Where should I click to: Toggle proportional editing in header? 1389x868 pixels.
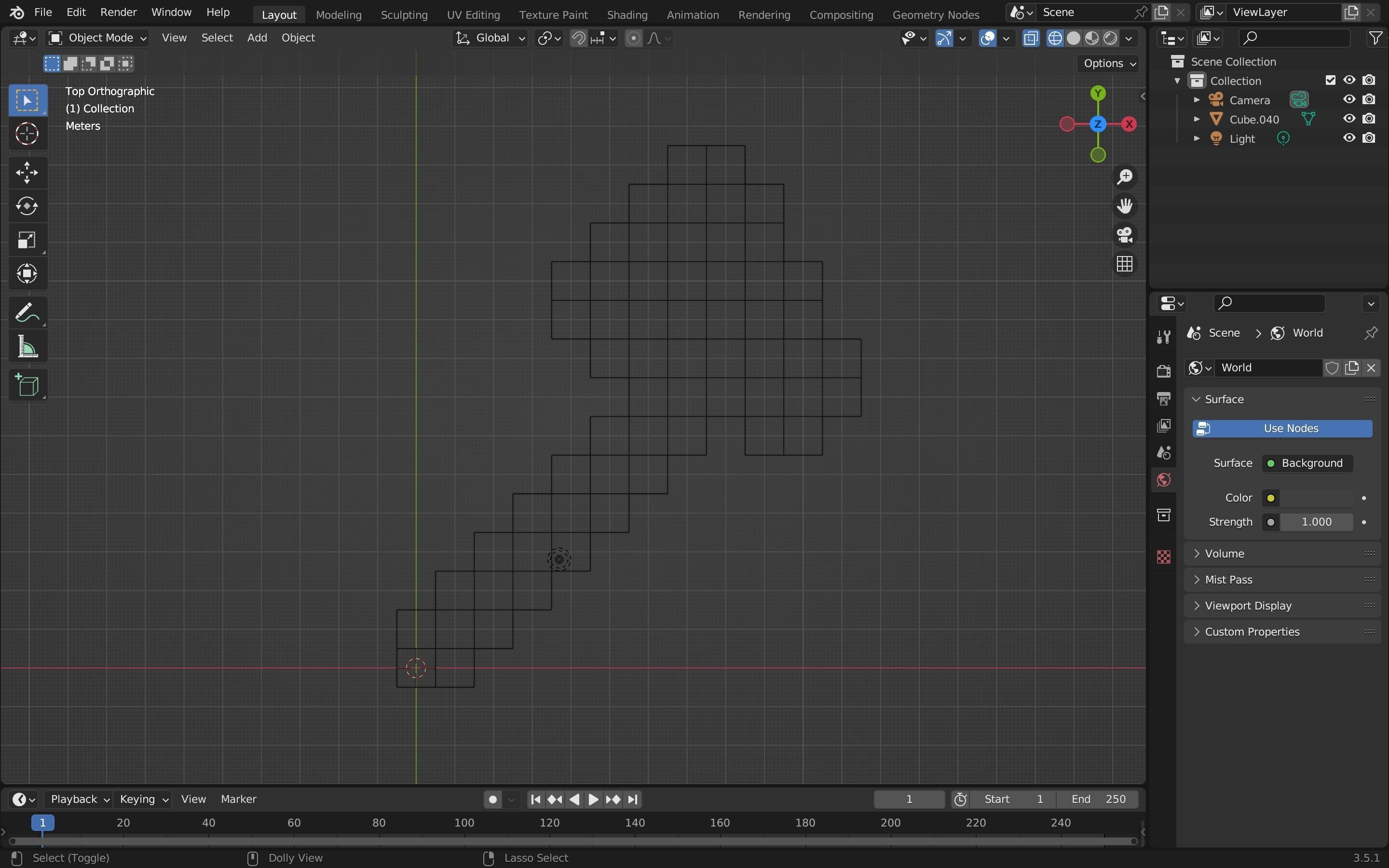click(x=634, y=38)
